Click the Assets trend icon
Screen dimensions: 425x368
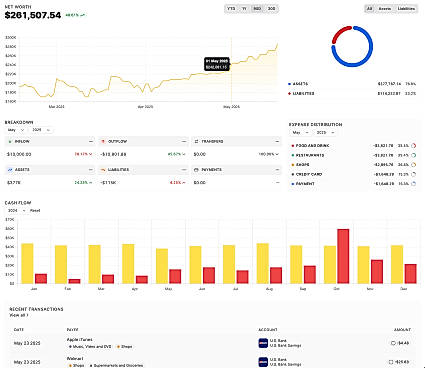tap(10, 170)
